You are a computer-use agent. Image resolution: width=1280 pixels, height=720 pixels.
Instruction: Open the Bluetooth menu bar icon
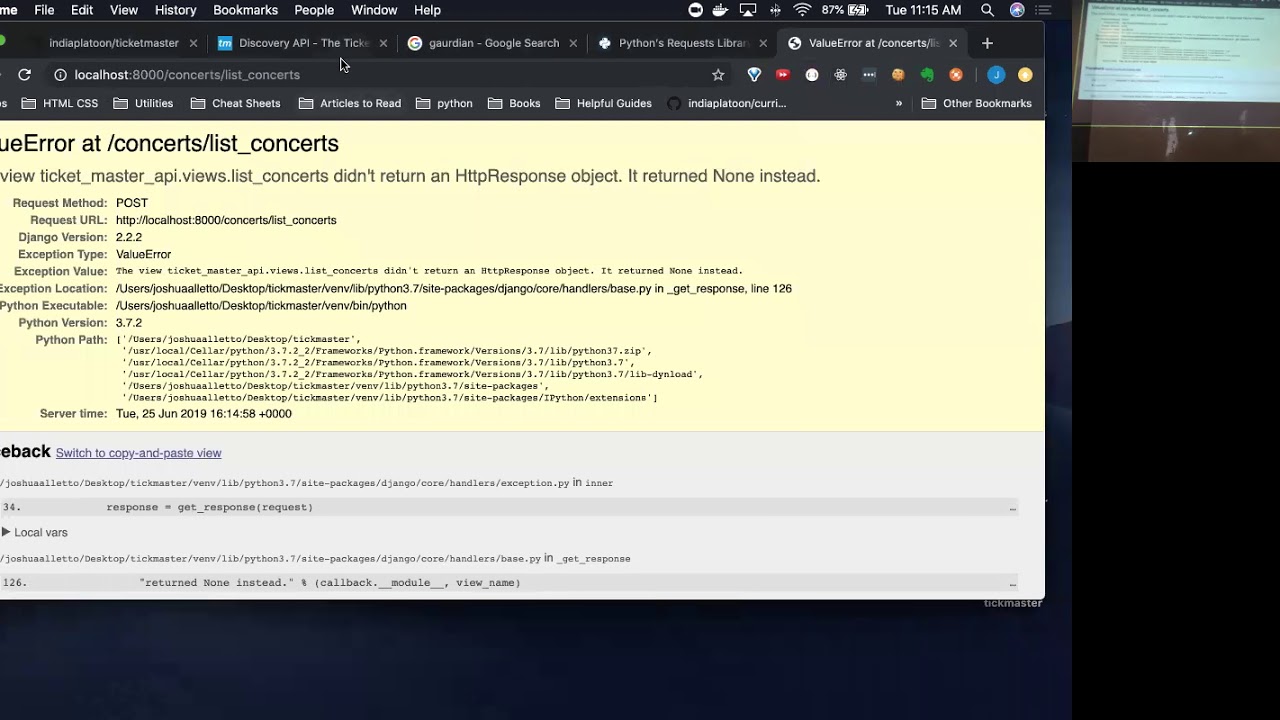pos(775,10)
